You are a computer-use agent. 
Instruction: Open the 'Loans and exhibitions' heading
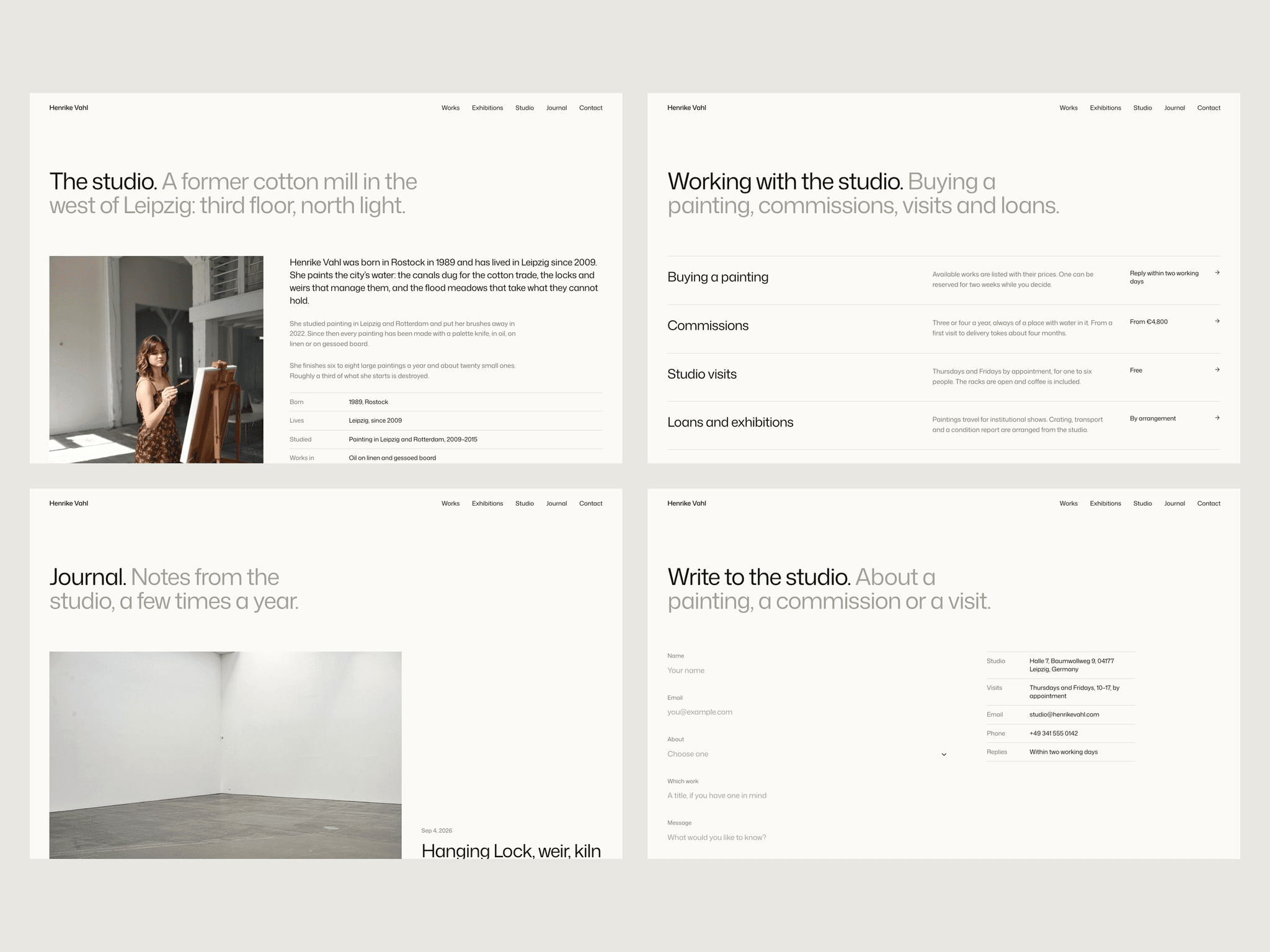coord(730,422)
